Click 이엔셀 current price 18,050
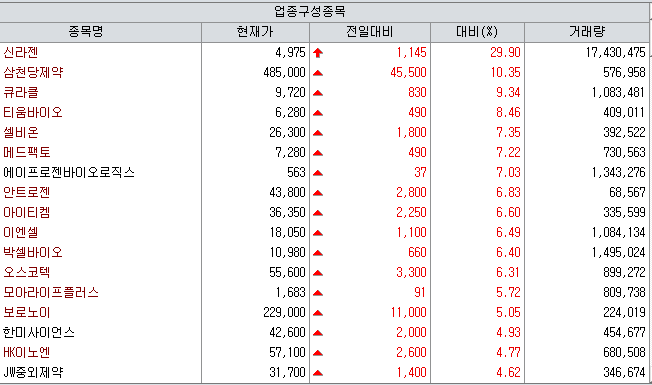Screen dimensions: 652x385 [x=287, y=232]
